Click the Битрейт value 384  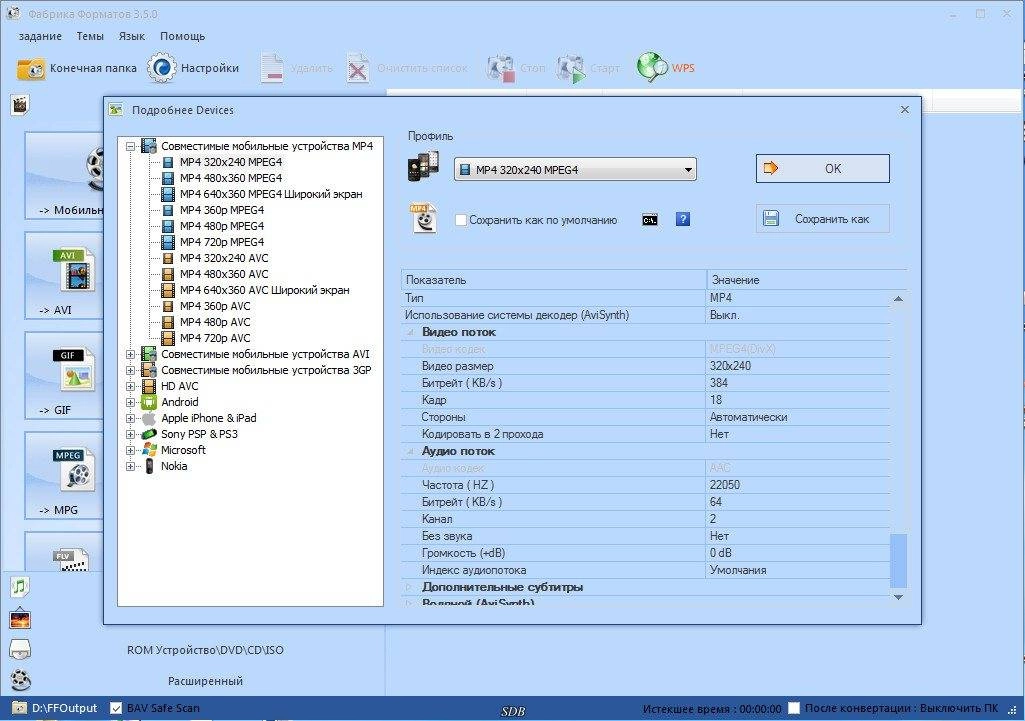coord(719,383)
